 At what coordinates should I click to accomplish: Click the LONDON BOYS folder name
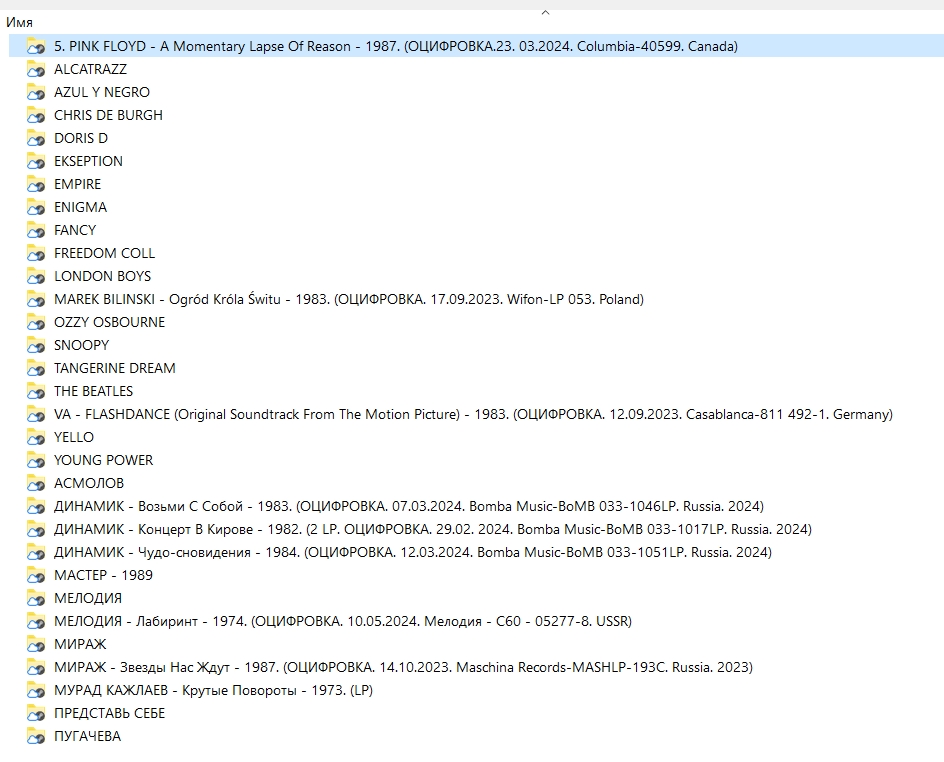coord(102,276)
